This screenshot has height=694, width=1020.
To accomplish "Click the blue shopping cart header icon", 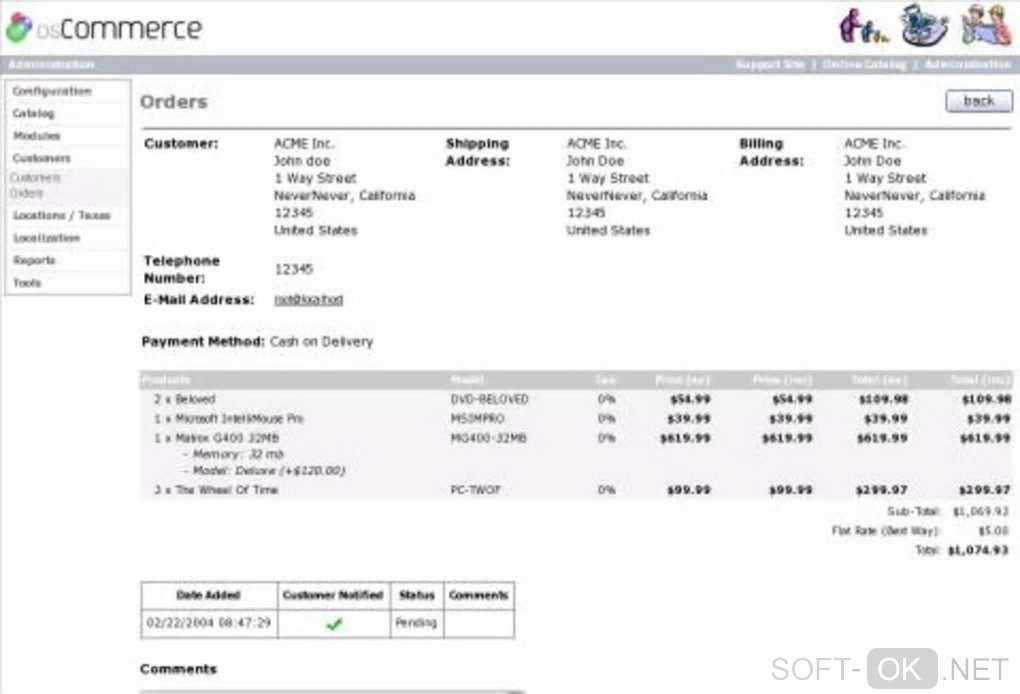I will (x=924, y=25).
